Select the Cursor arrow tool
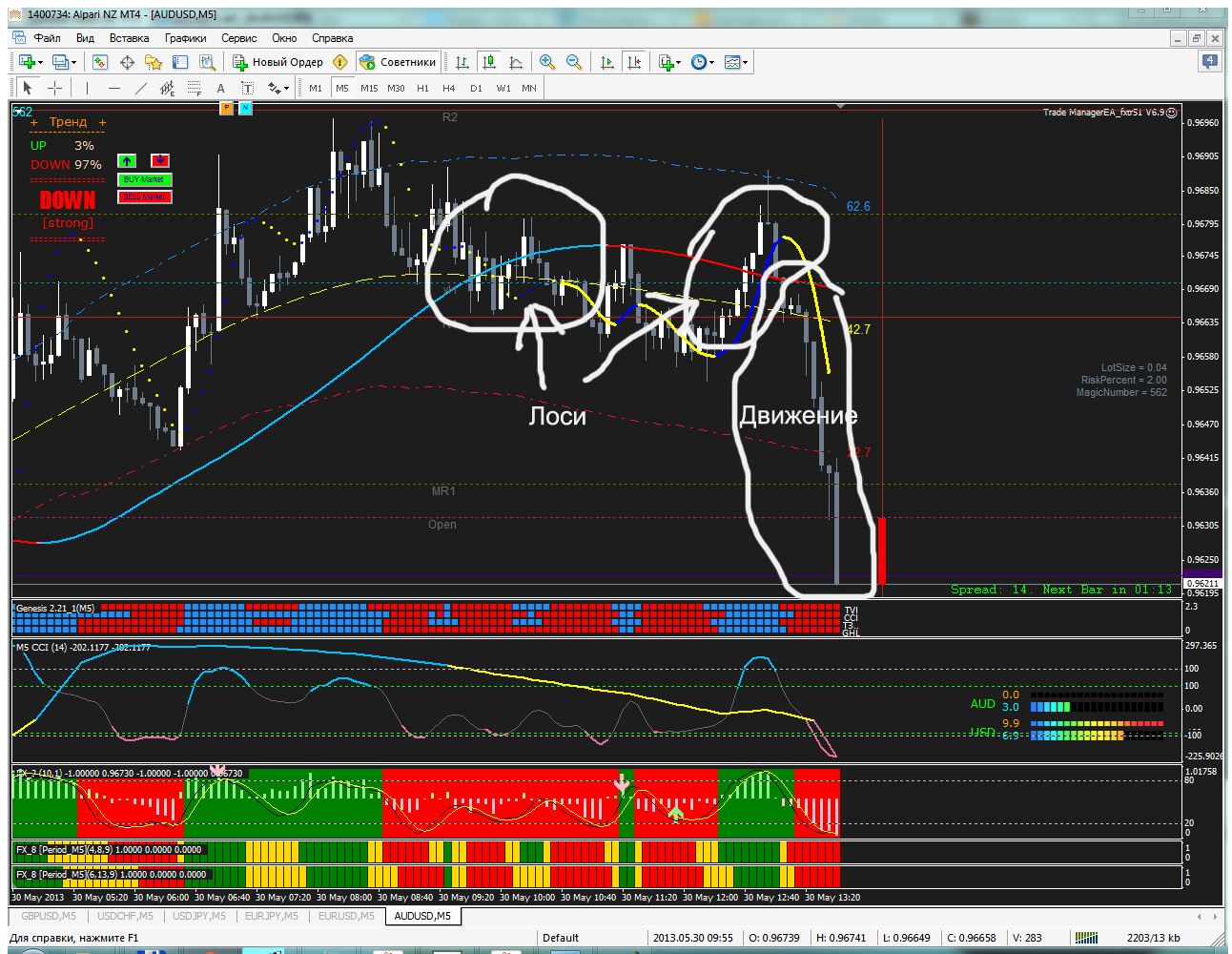The height and width of the screenshot is (954, 1232). (27, 88)
